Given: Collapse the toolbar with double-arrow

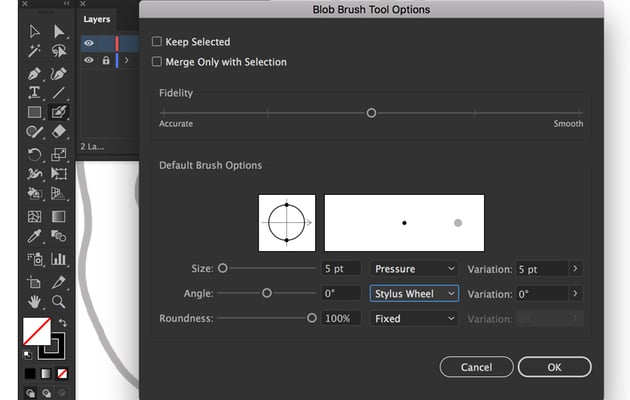Looking at the screenshot, I should pyautogui.click(x=67, y=3).
